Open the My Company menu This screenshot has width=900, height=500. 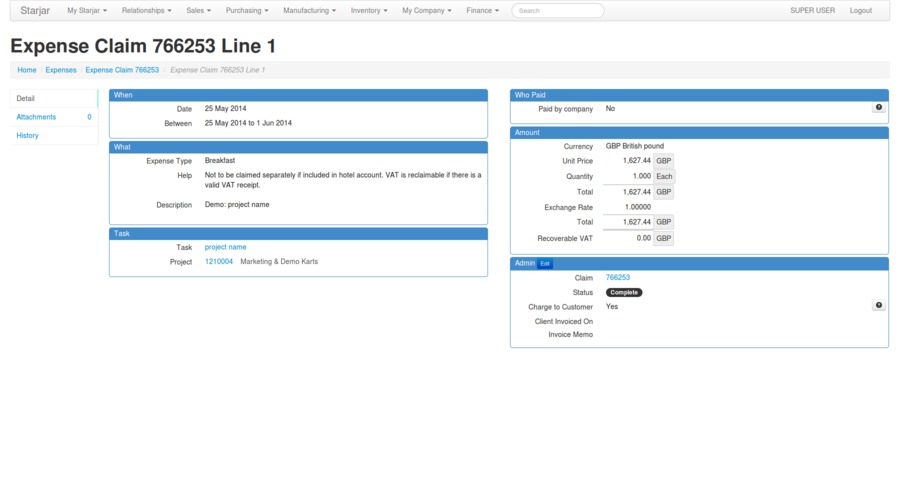426,11
